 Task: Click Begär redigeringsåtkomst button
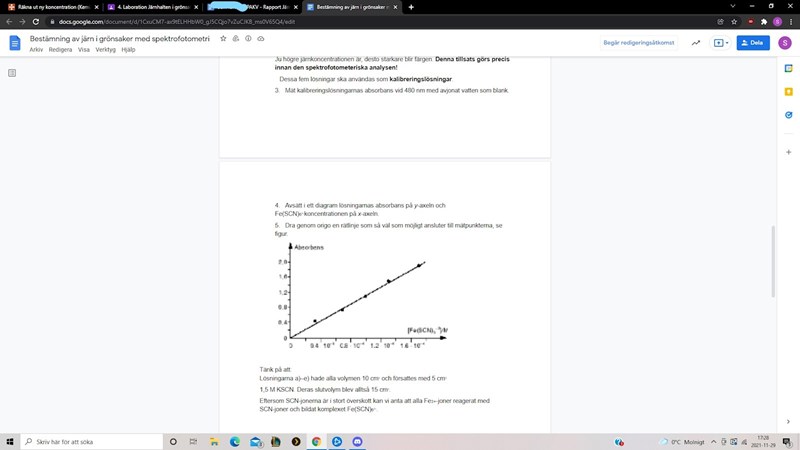click(x=639, y=43)
